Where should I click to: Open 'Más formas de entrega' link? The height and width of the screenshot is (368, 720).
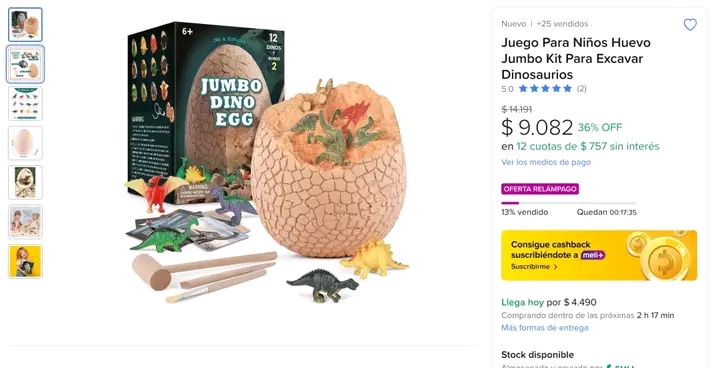(545, 328)
